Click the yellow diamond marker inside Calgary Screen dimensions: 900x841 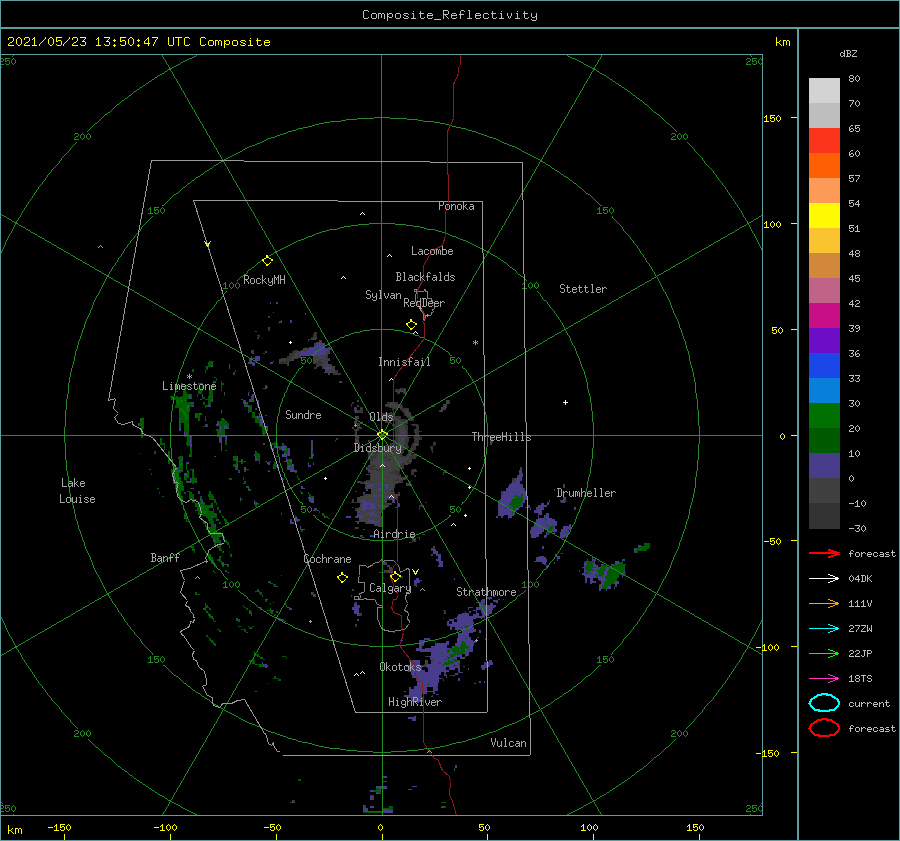pyautogui.click(x=395, y=576)
